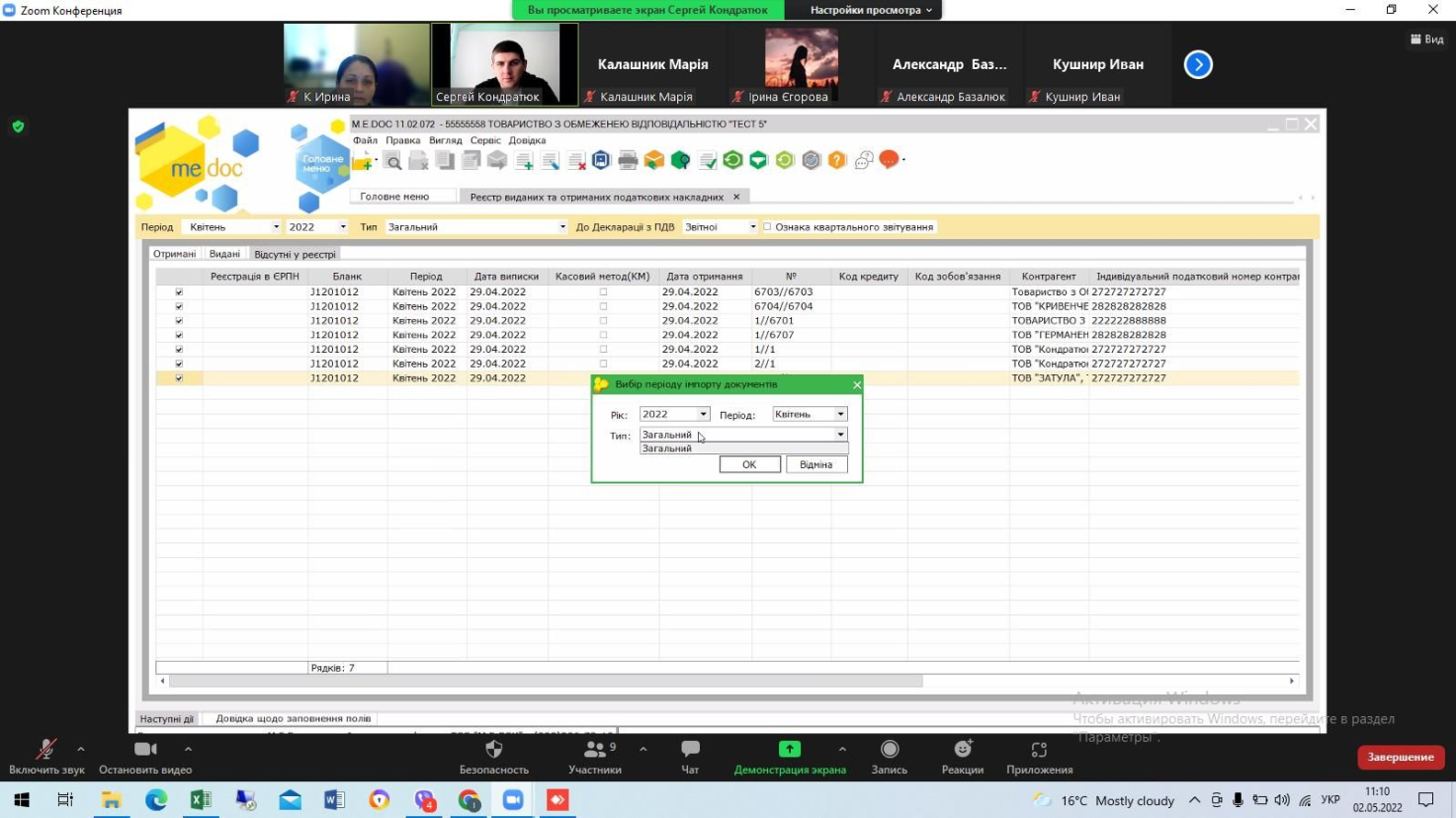Viewport: 1456px width, 818px height.
Task: Toggle registration checkbox in row 1//6707
Action: [179, 335]
